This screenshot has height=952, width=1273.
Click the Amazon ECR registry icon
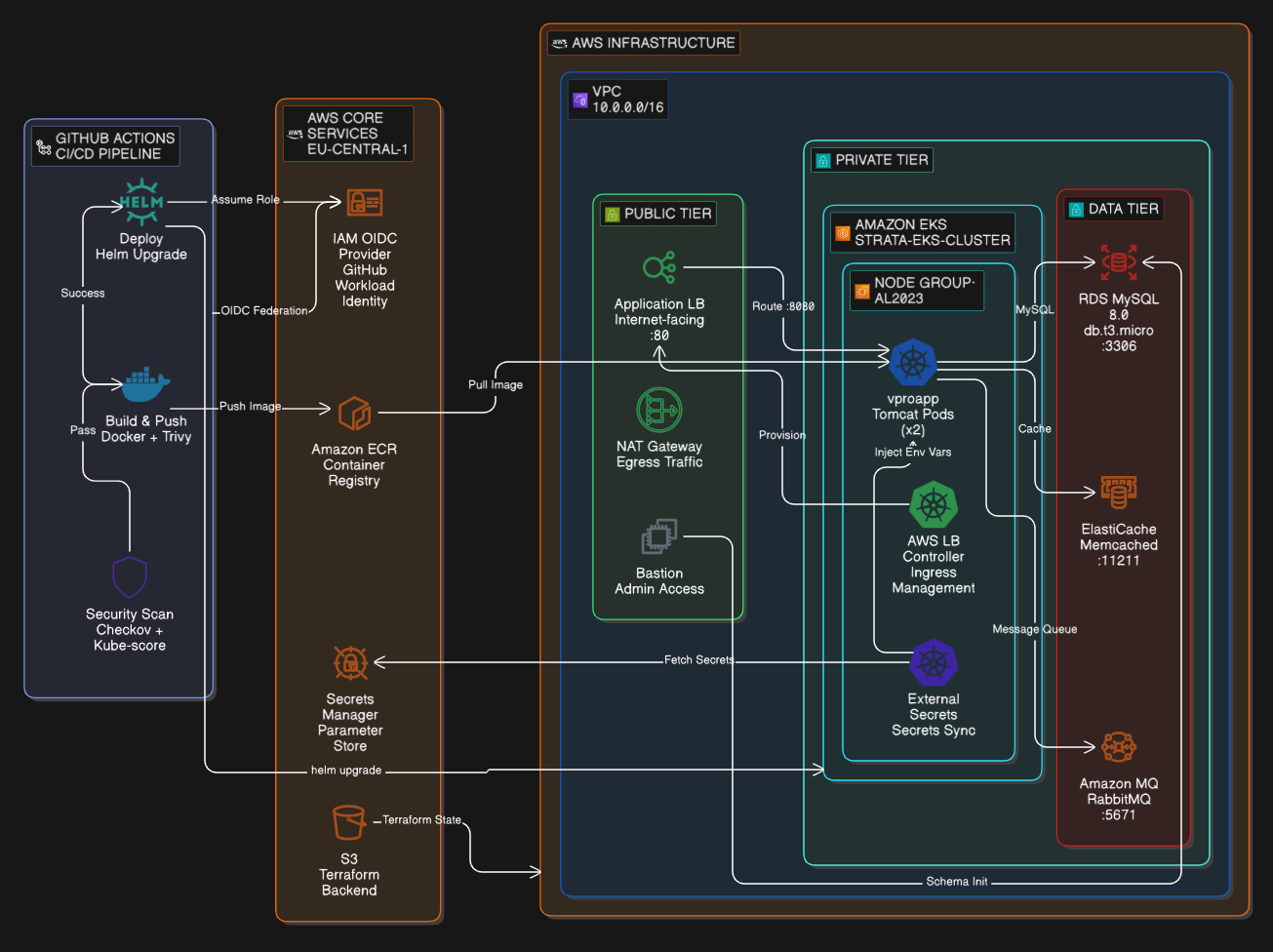[354, 414]
